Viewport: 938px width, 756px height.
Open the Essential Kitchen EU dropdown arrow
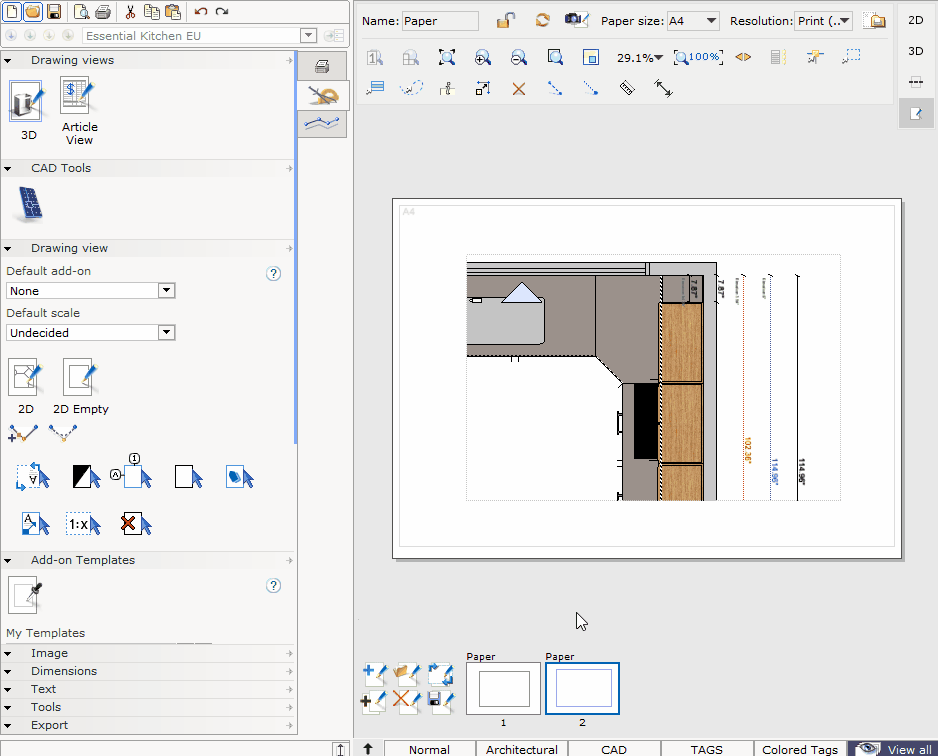pyautogui.click(x=308, y=35)
